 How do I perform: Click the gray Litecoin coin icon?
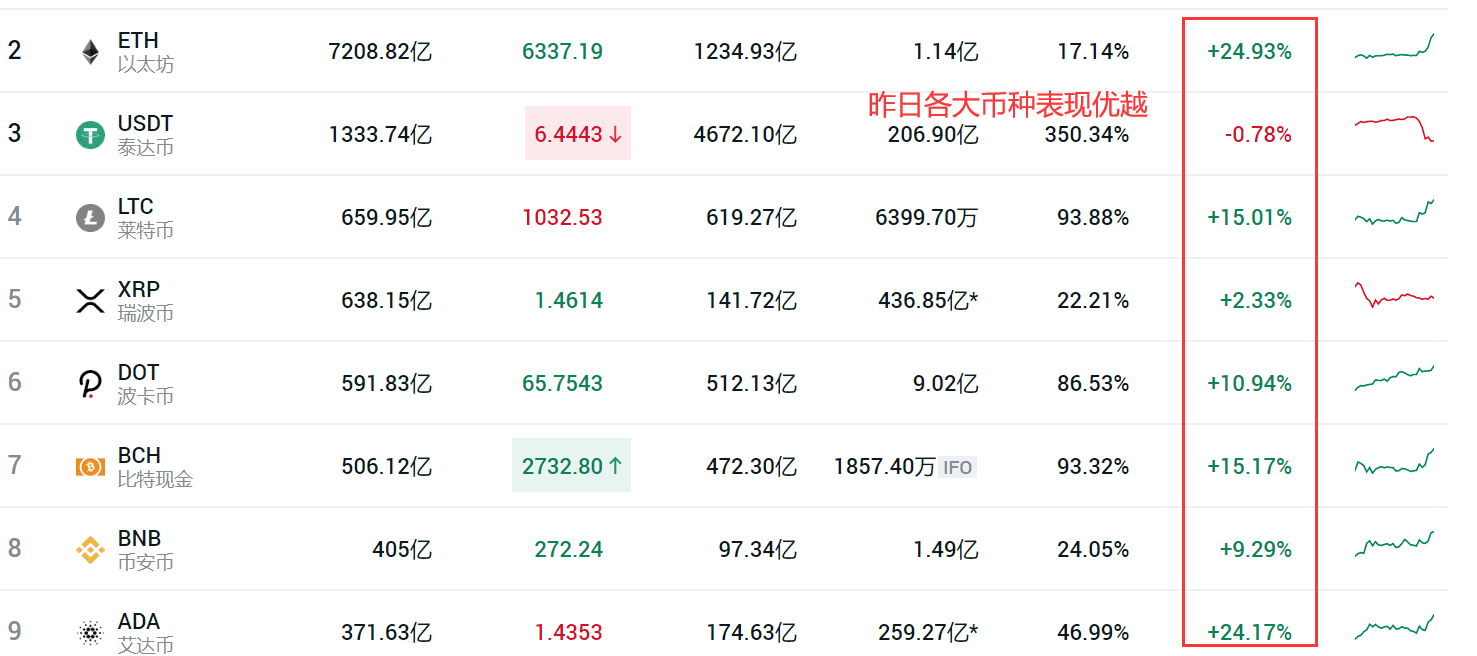point(90,218)
